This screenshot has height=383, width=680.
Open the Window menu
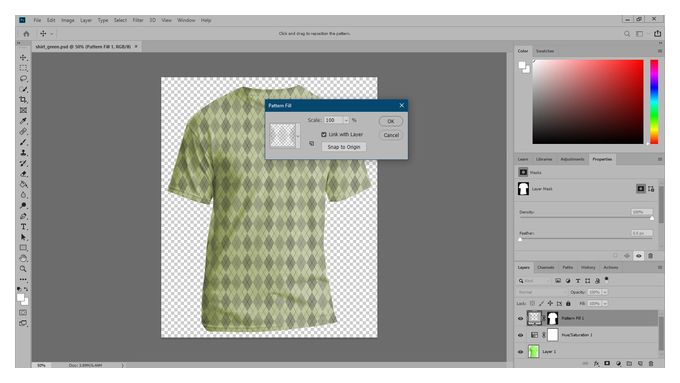click(186, 20)
